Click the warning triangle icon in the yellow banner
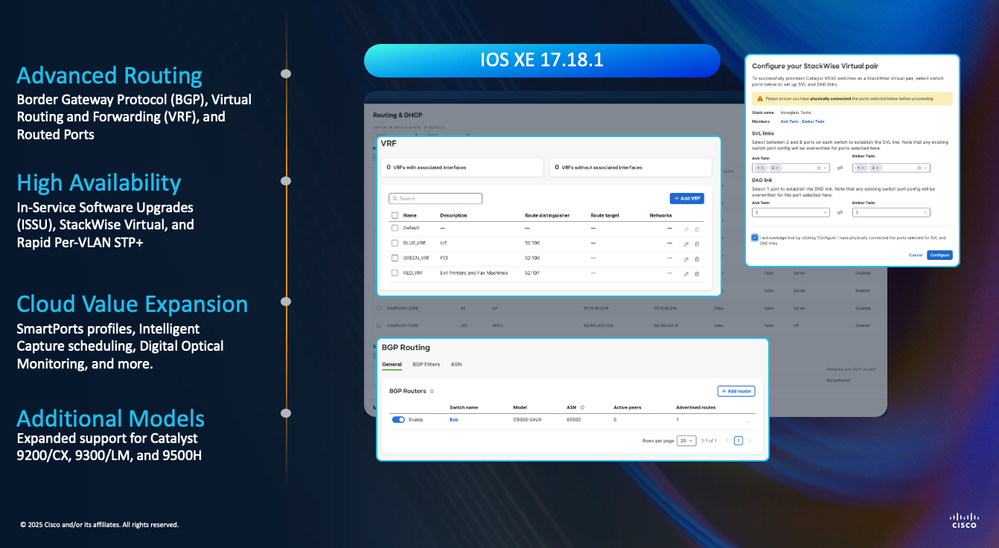The image size is (999, 548). 759,99
